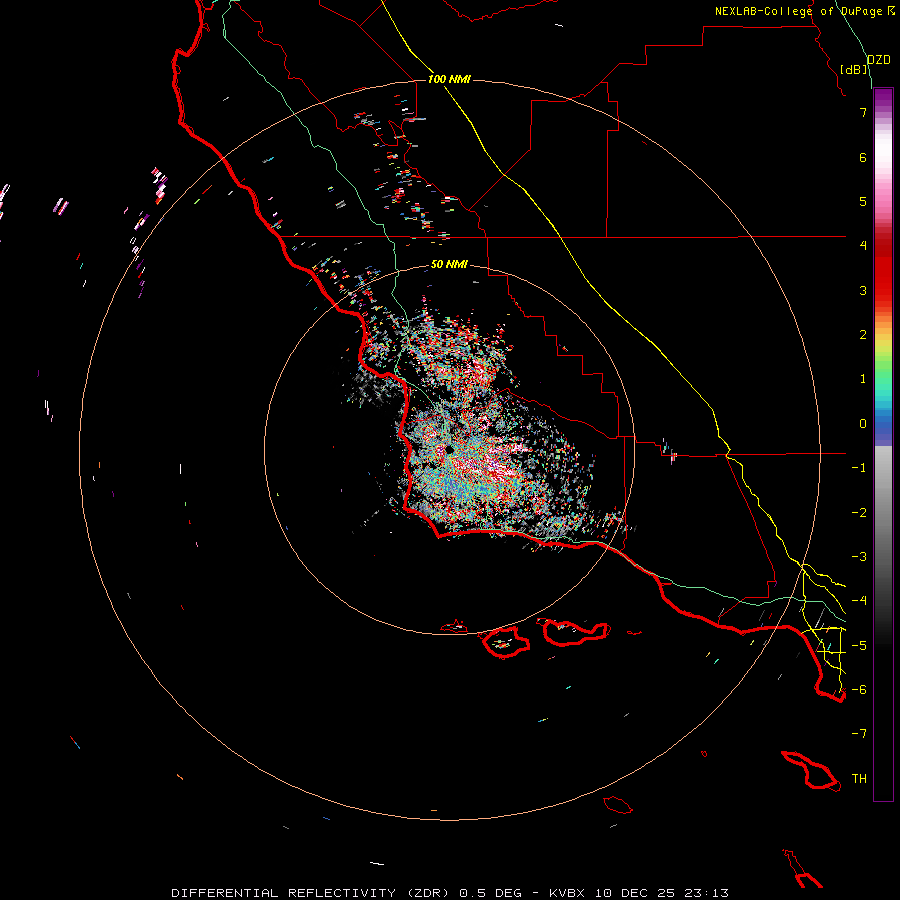Click the -3 value on the scale
The width and height of the screenshot is (900, 900).
pyautogui.click(x=859, y=557)
